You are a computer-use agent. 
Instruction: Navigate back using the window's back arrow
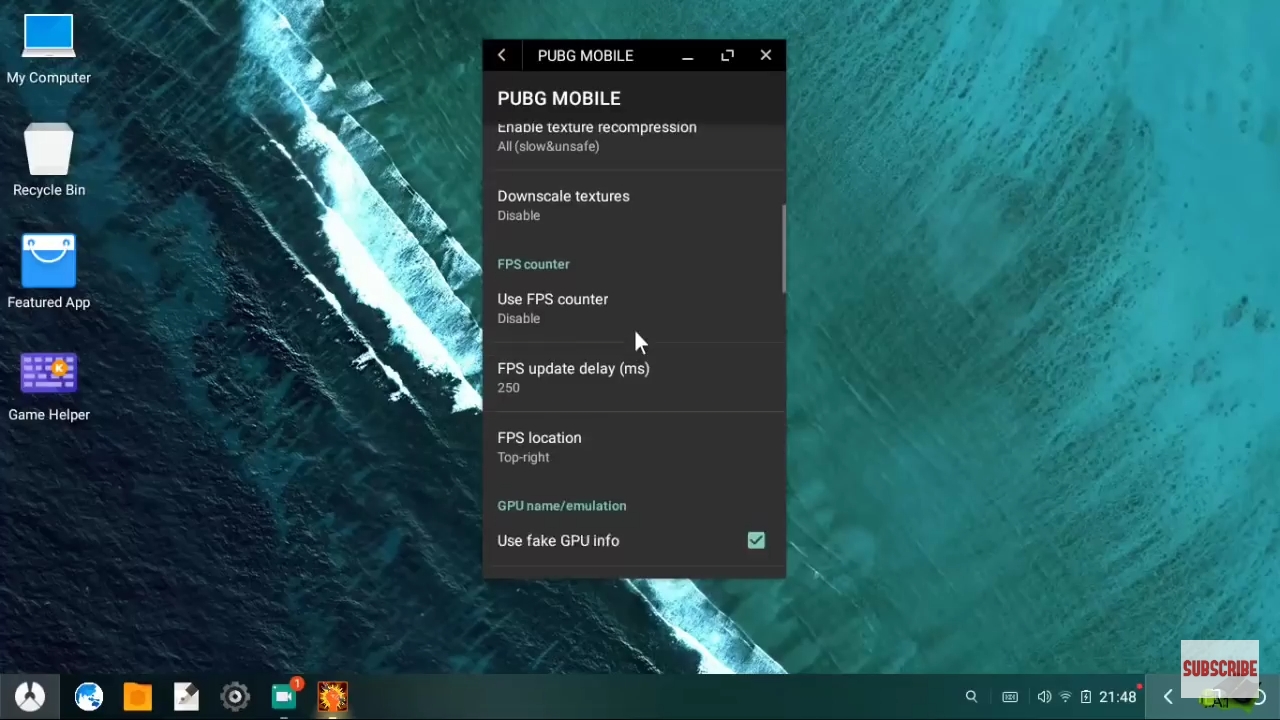click(501, 55)
